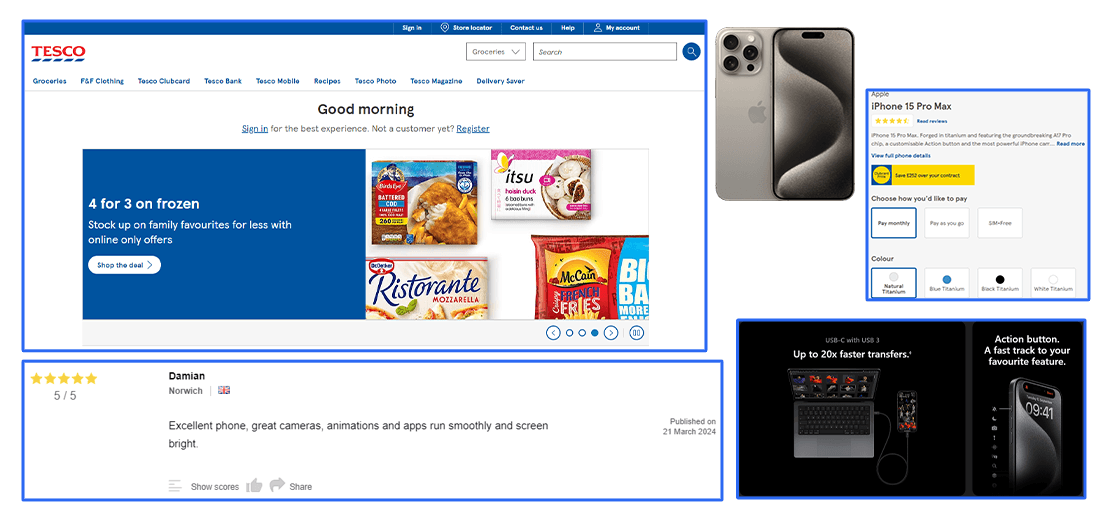The height and width of the screenshot is (518, 1110).
Task: Click the blue search magnifier button
Action: [x=691, y=52]
